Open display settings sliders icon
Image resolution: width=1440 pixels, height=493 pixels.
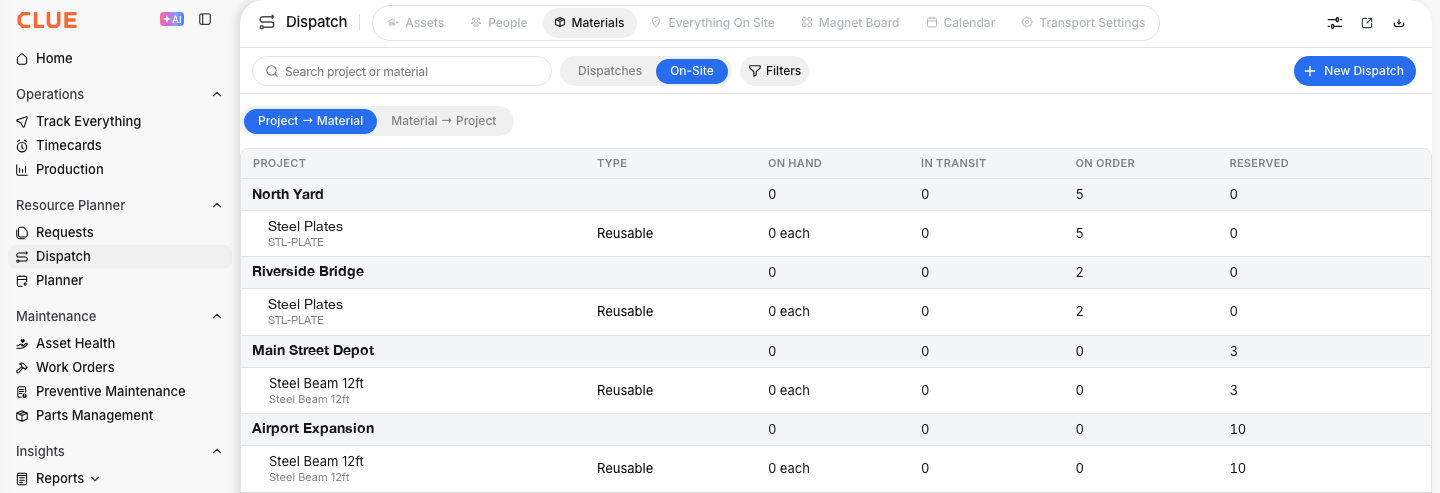[x=1335, y=23]
